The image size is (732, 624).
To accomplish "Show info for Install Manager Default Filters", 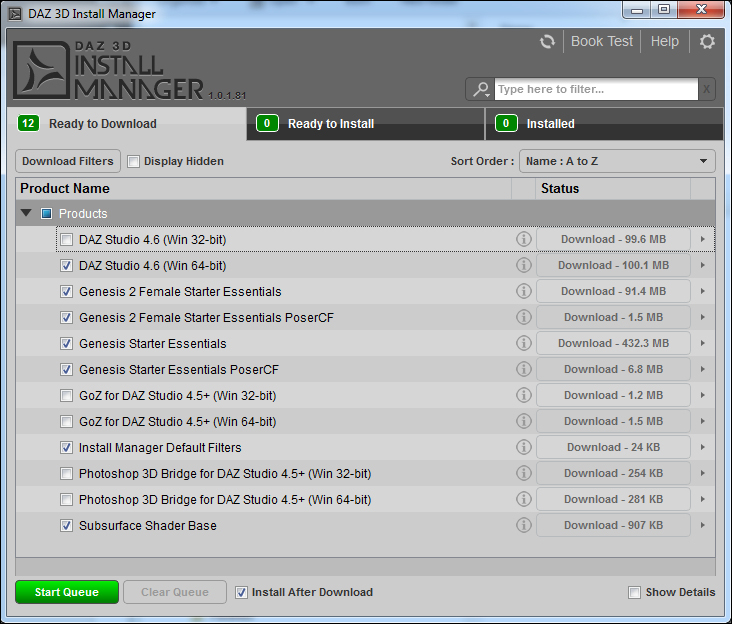I will [x=523, y=447].
